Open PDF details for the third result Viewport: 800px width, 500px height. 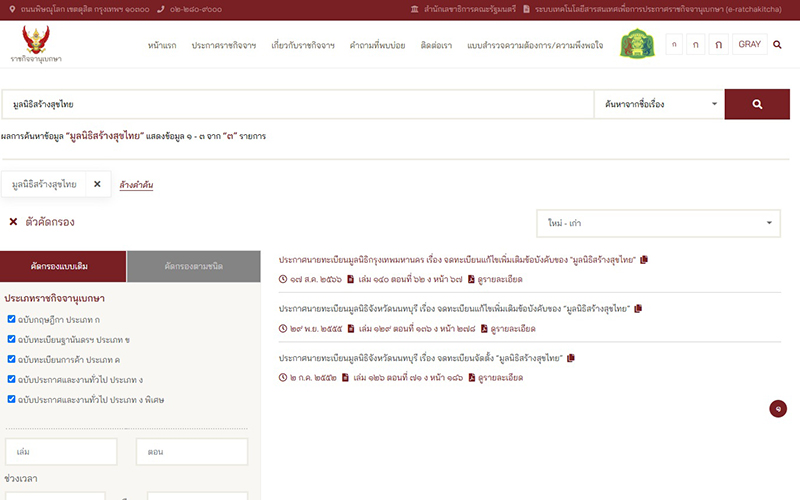495,378
